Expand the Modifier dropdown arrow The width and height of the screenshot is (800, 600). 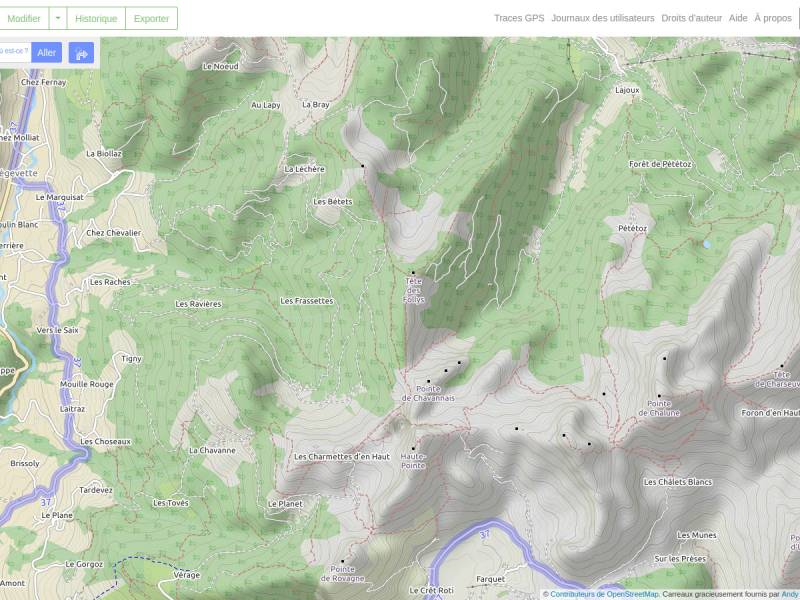[x=58, y=18]
